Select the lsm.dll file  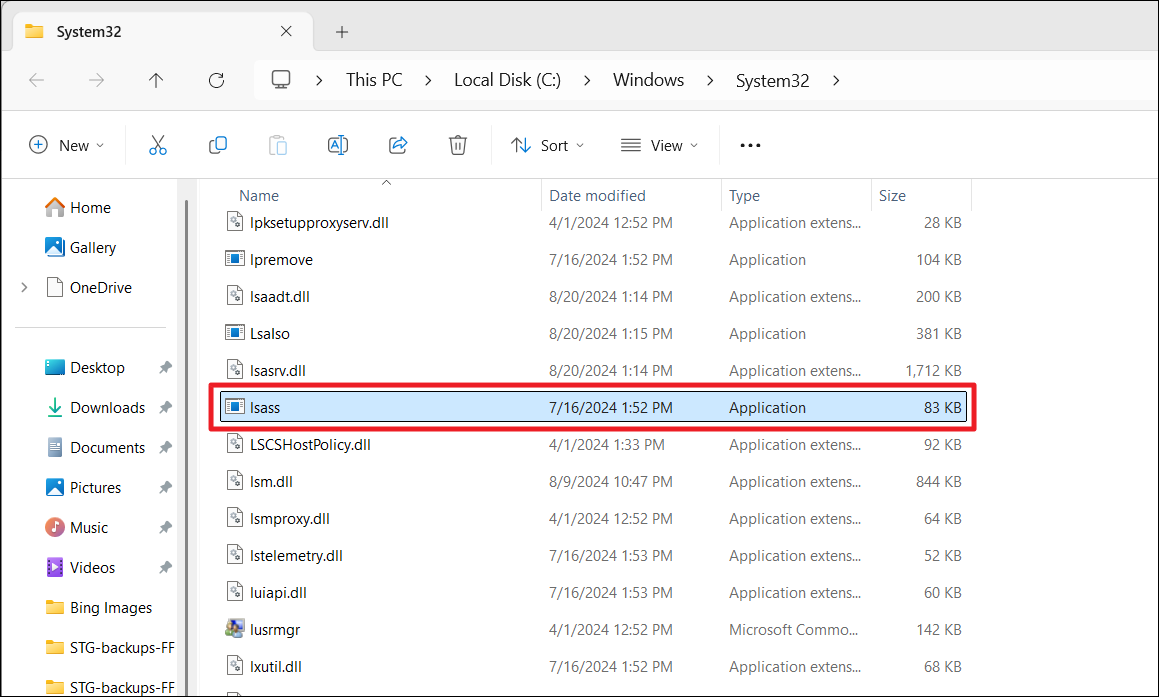tap(271, 482)
